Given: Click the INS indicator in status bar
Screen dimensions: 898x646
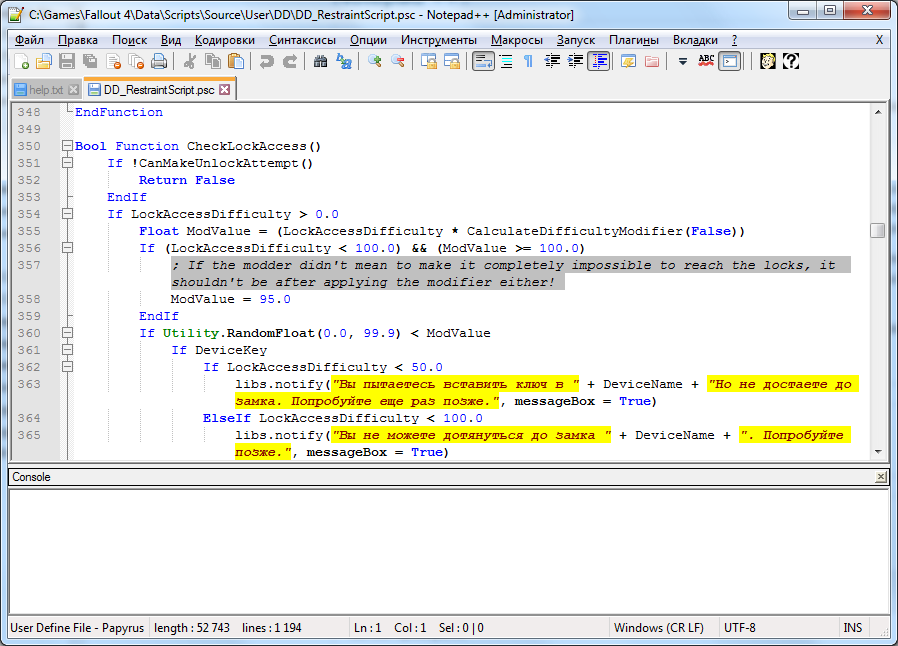Looking at the screenshot, I should 852,628.
